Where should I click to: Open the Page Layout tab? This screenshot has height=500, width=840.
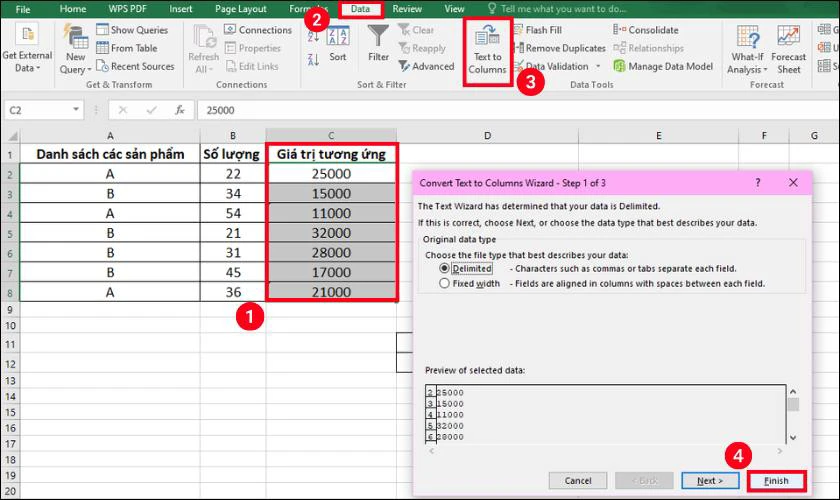click(241, 9)
